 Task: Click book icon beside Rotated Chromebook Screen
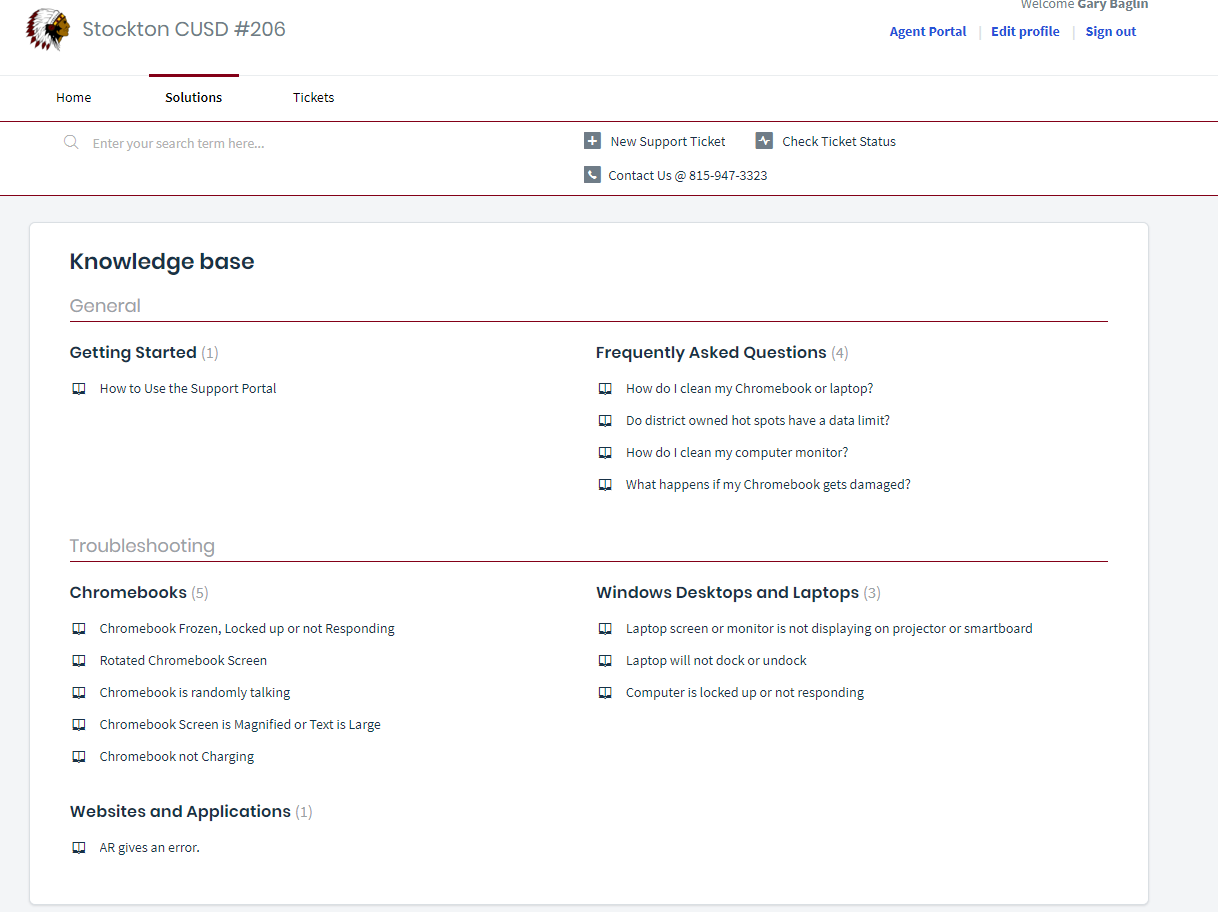(79, 661)
